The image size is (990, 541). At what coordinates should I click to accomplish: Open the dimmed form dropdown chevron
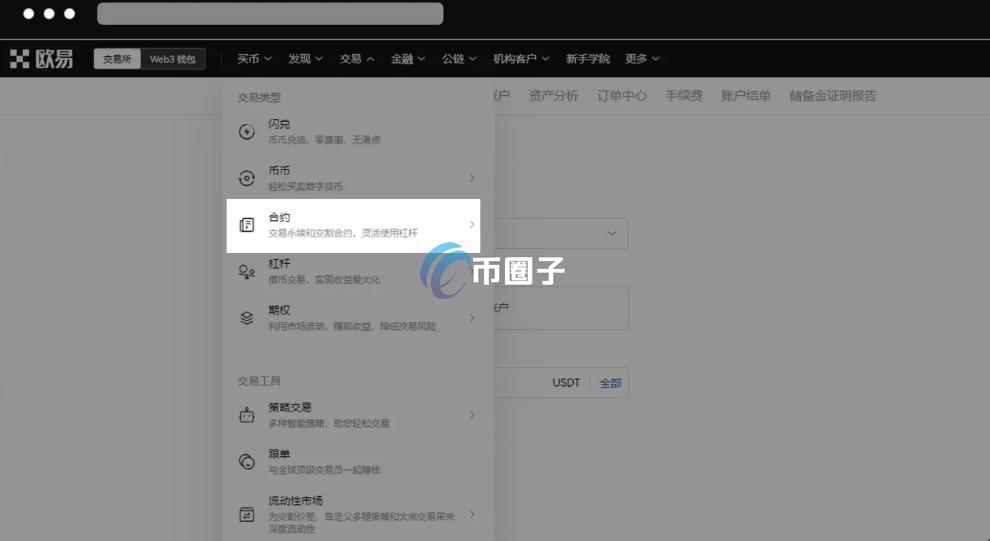tap(611, 233)
